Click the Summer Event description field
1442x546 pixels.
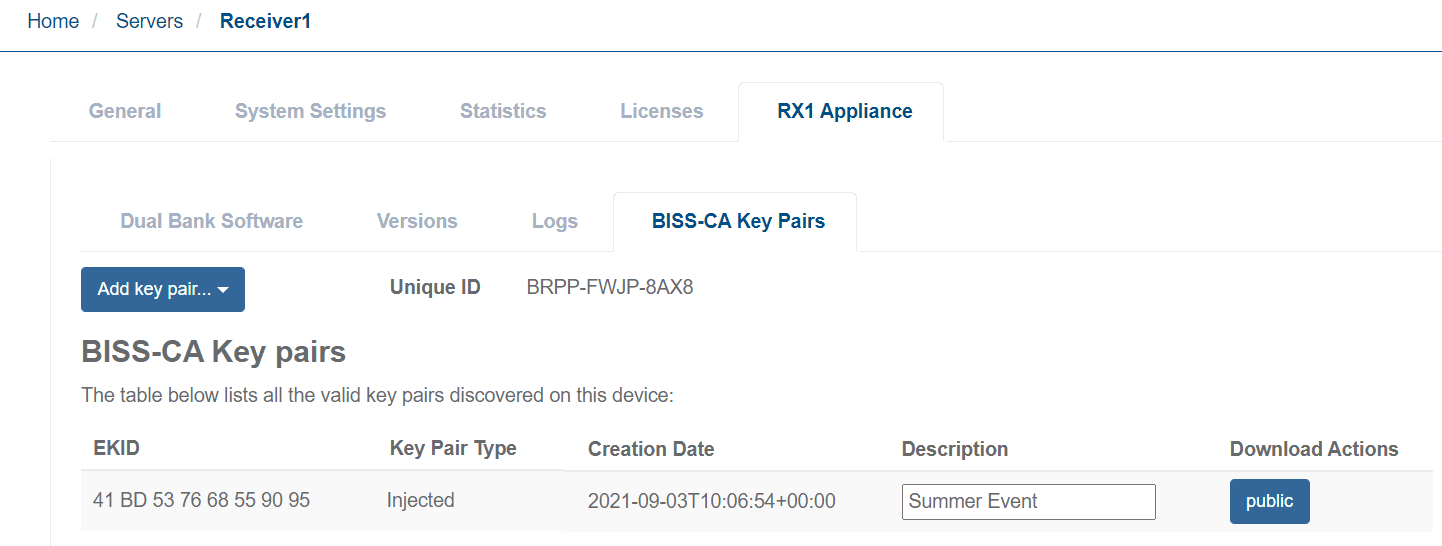1028,502
